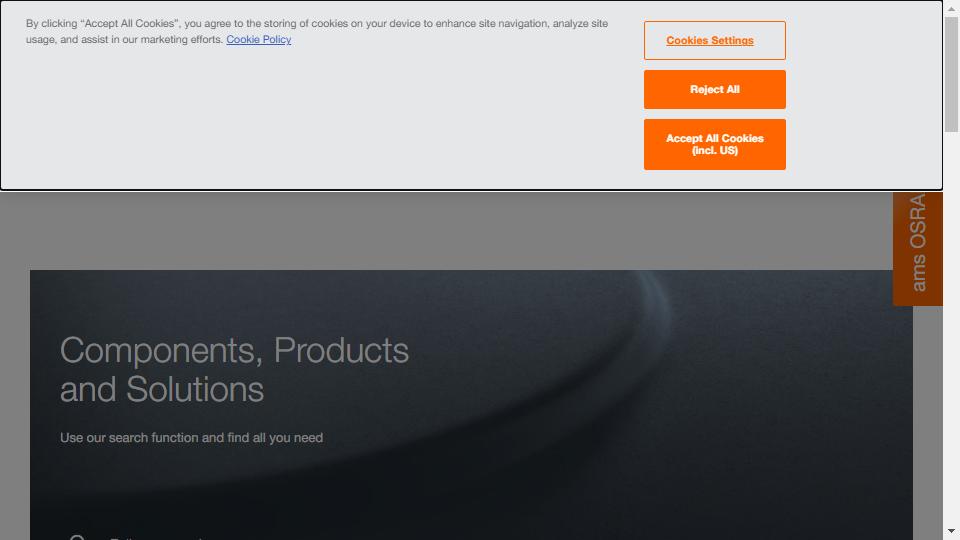Click the cookie consent message text
This screenshot has height=540, width=960.
[x=317, y=31]
